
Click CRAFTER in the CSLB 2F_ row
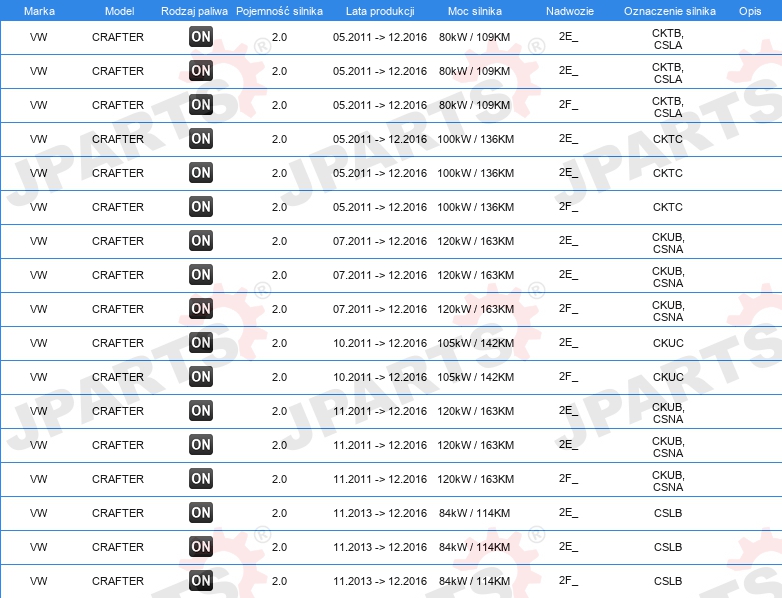(118, 581)
